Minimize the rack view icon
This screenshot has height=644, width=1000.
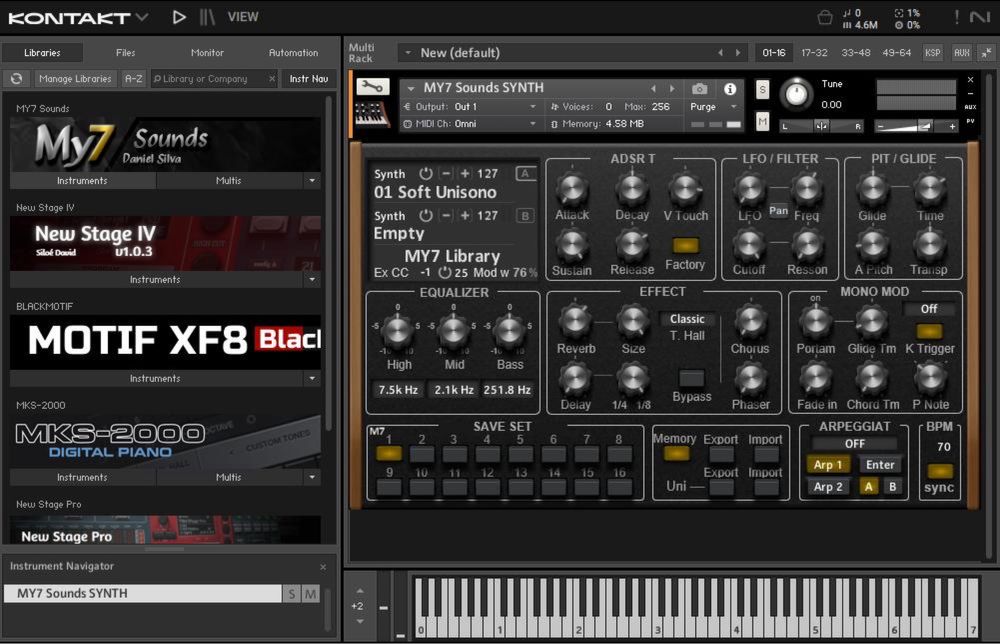click(986, 53)
